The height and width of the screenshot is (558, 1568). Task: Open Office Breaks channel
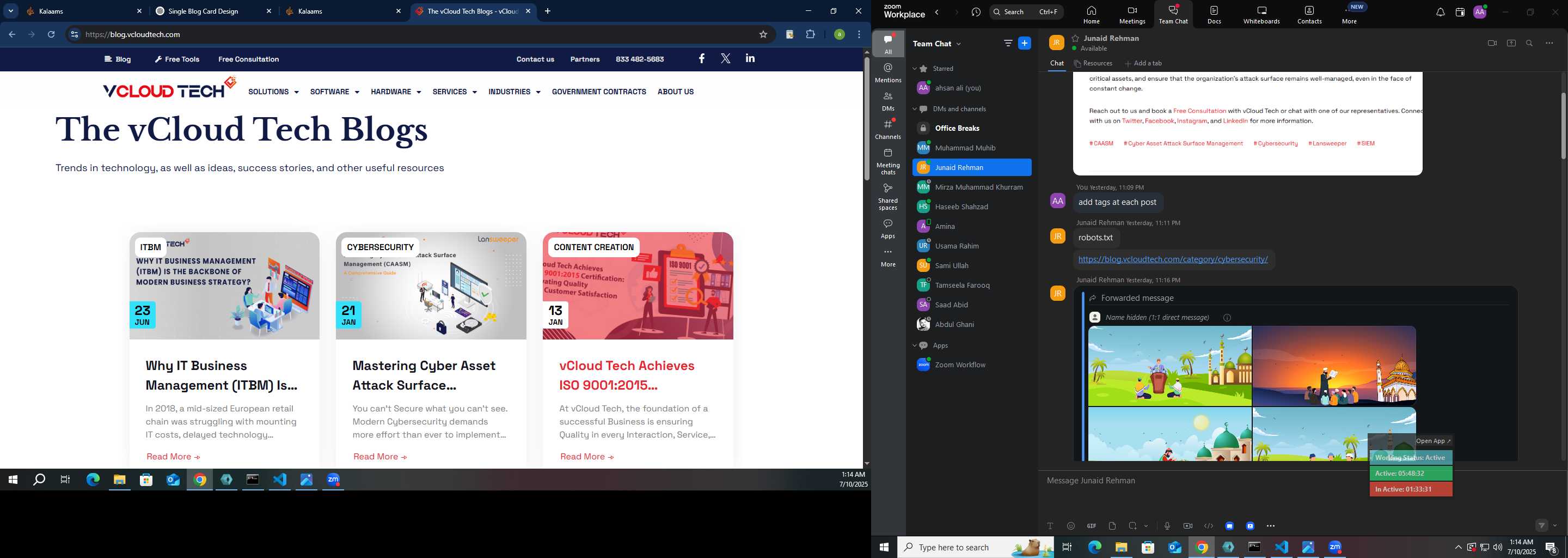(972, 128)
